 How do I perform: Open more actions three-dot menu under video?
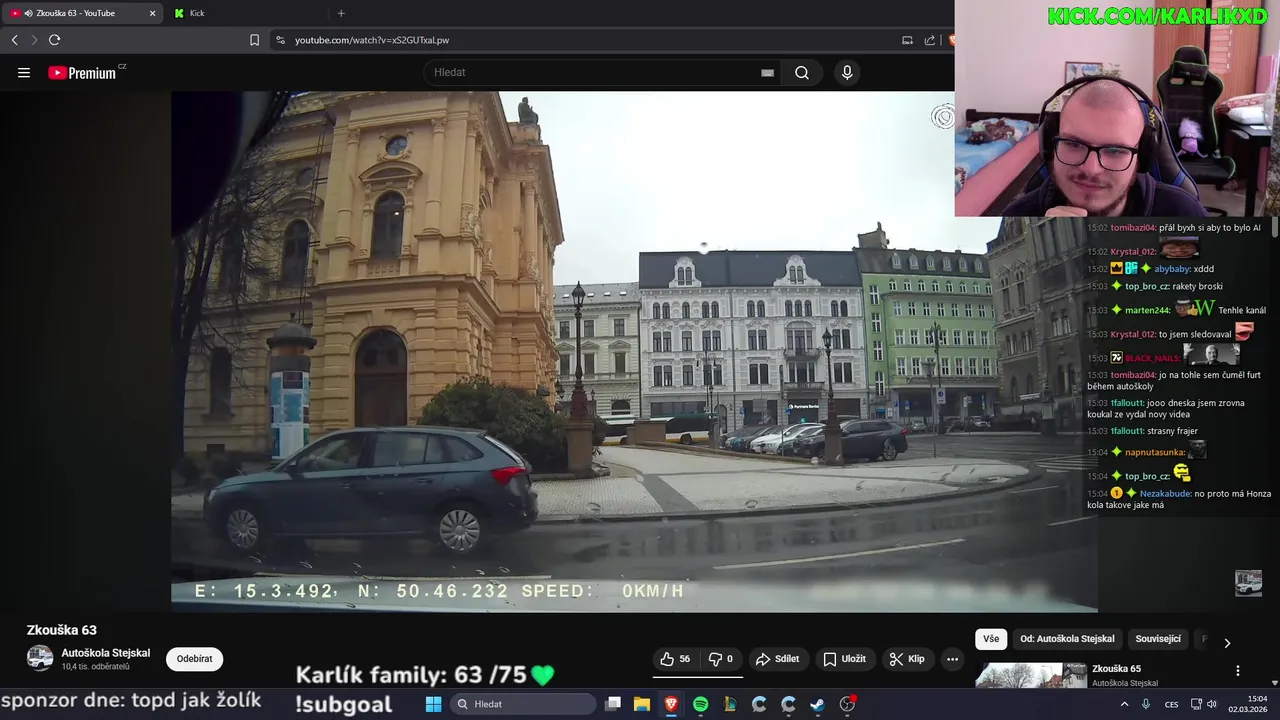click(x=952, y=659)
